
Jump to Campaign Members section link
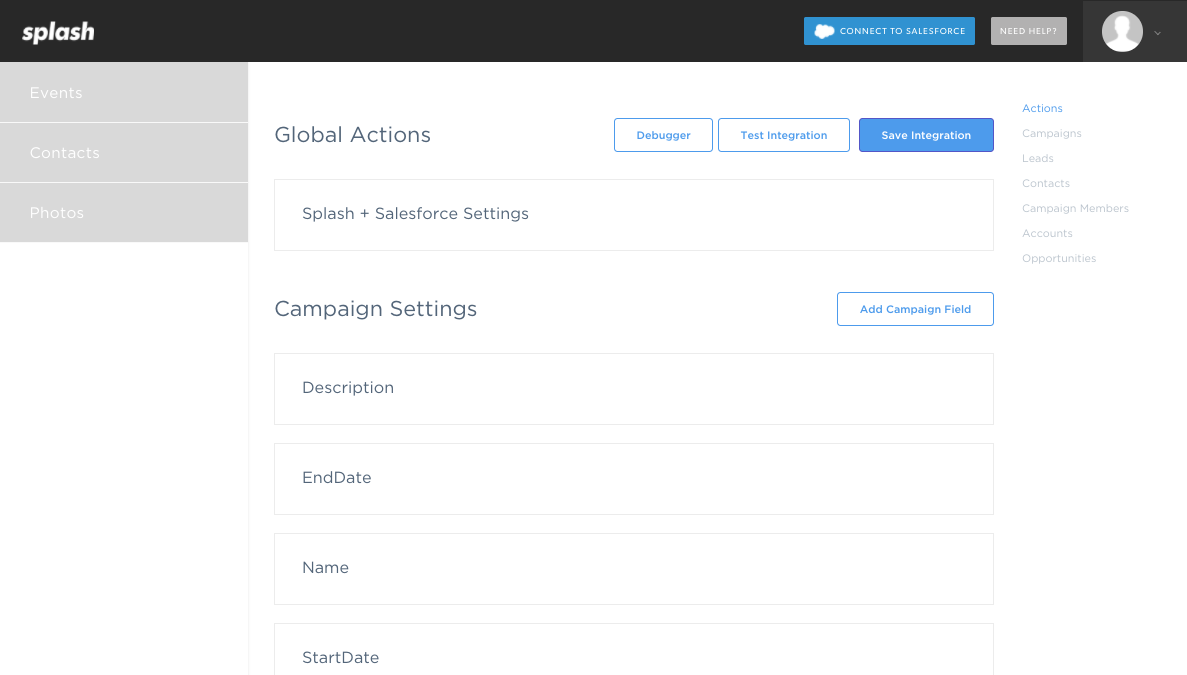click(x=1075, y=208)
